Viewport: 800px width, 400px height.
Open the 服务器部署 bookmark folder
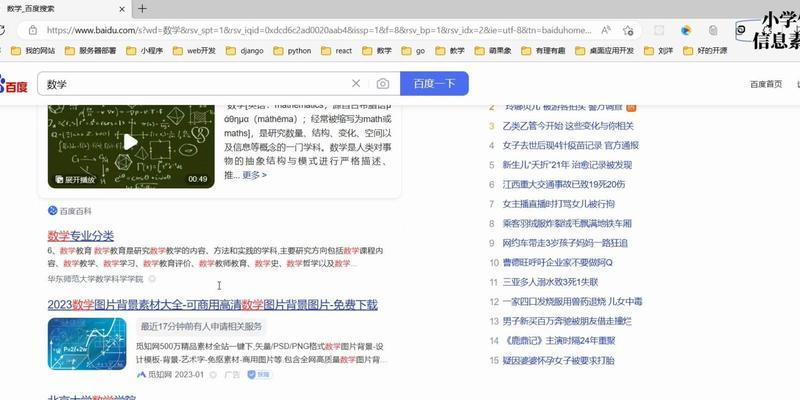pos(92,51)
